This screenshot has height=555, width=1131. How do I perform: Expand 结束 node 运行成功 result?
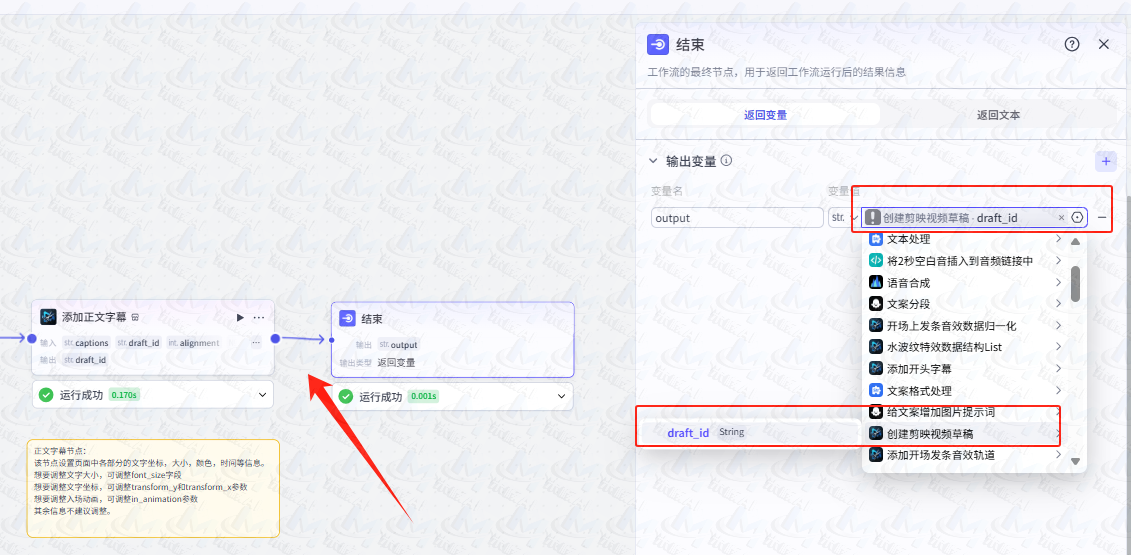(x=561, y=396)
